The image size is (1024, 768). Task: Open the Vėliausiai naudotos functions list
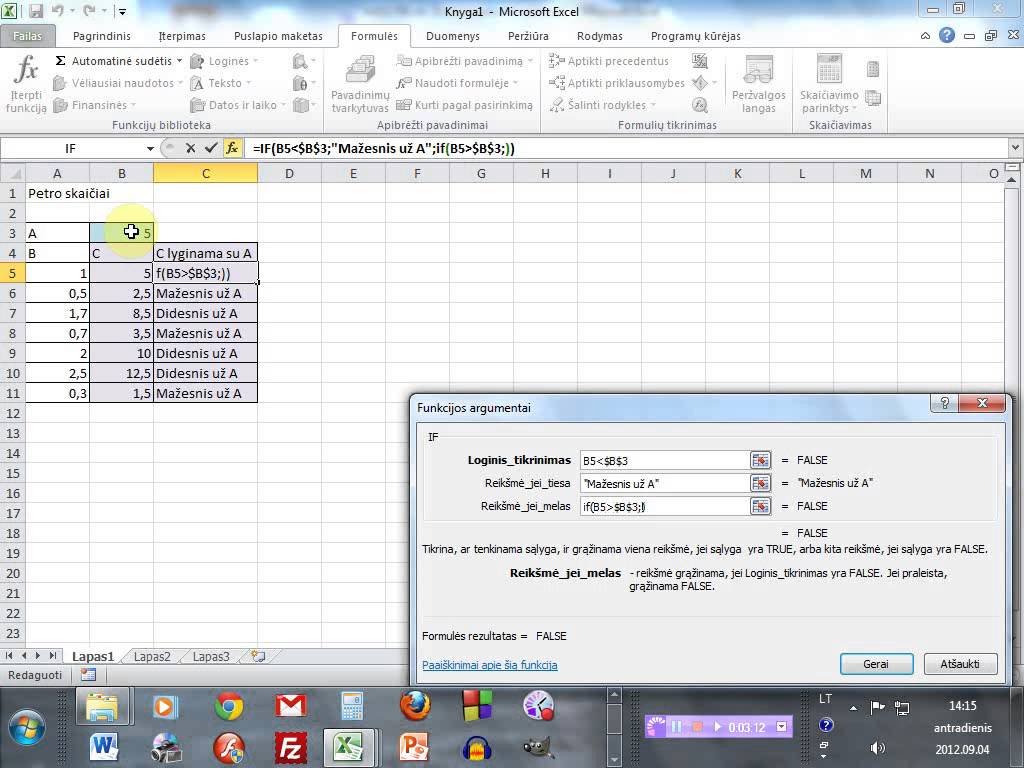tap(118, 83)
